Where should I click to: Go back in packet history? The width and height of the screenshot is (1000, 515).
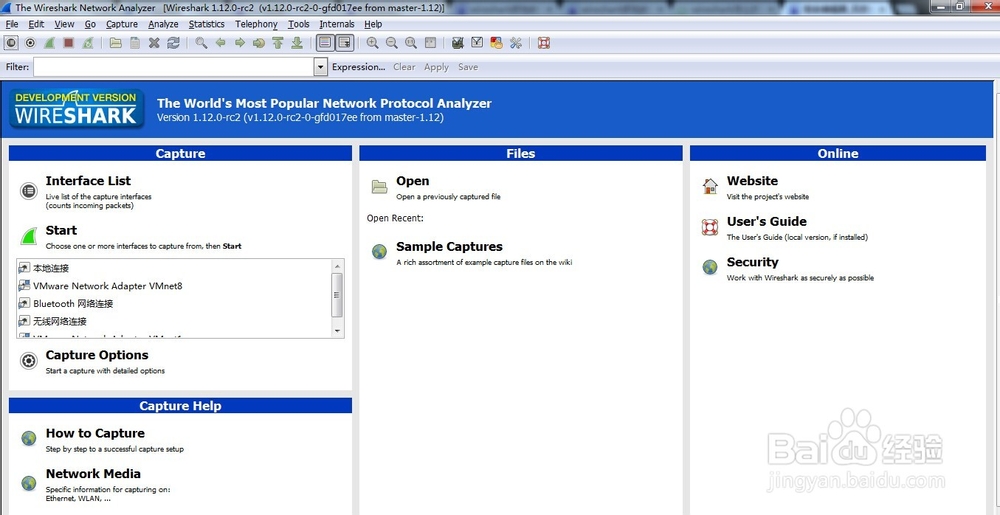[220, 43]
